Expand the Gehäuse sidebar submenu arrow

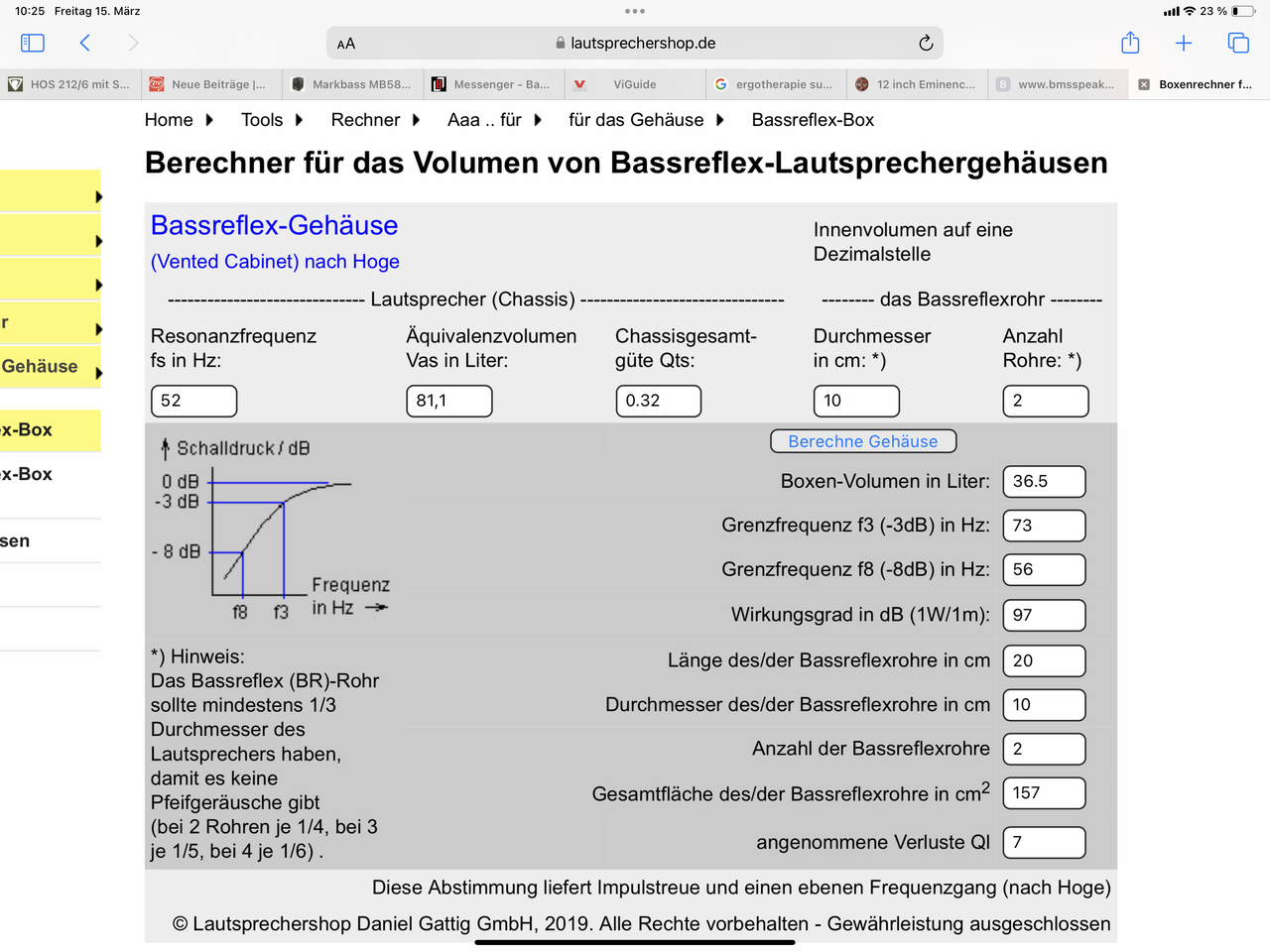coord(98,373)
